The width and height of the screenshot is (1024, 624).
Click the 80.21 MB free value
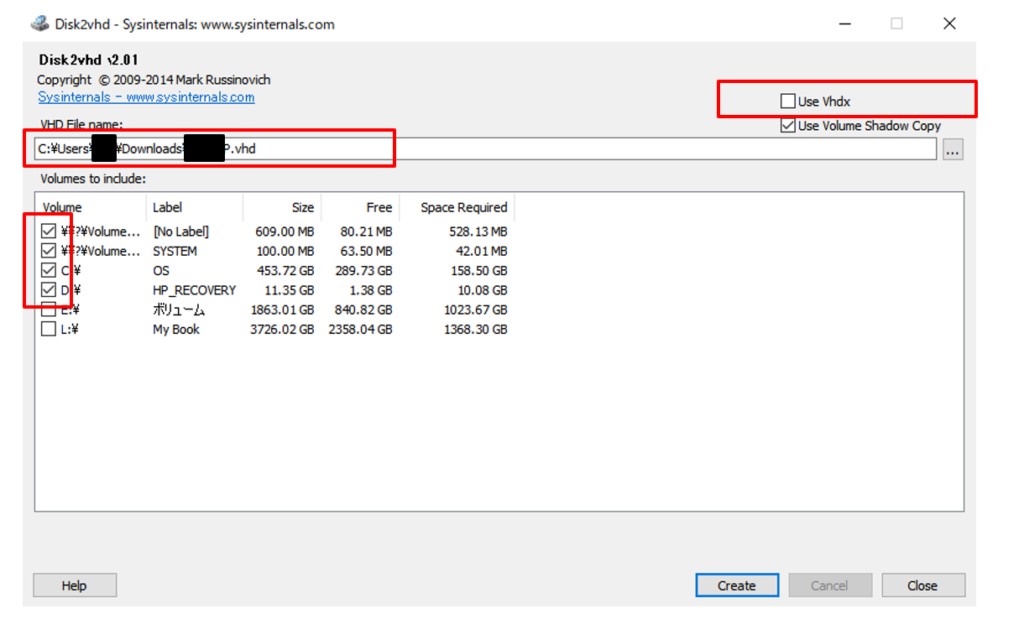coord(366,232)
